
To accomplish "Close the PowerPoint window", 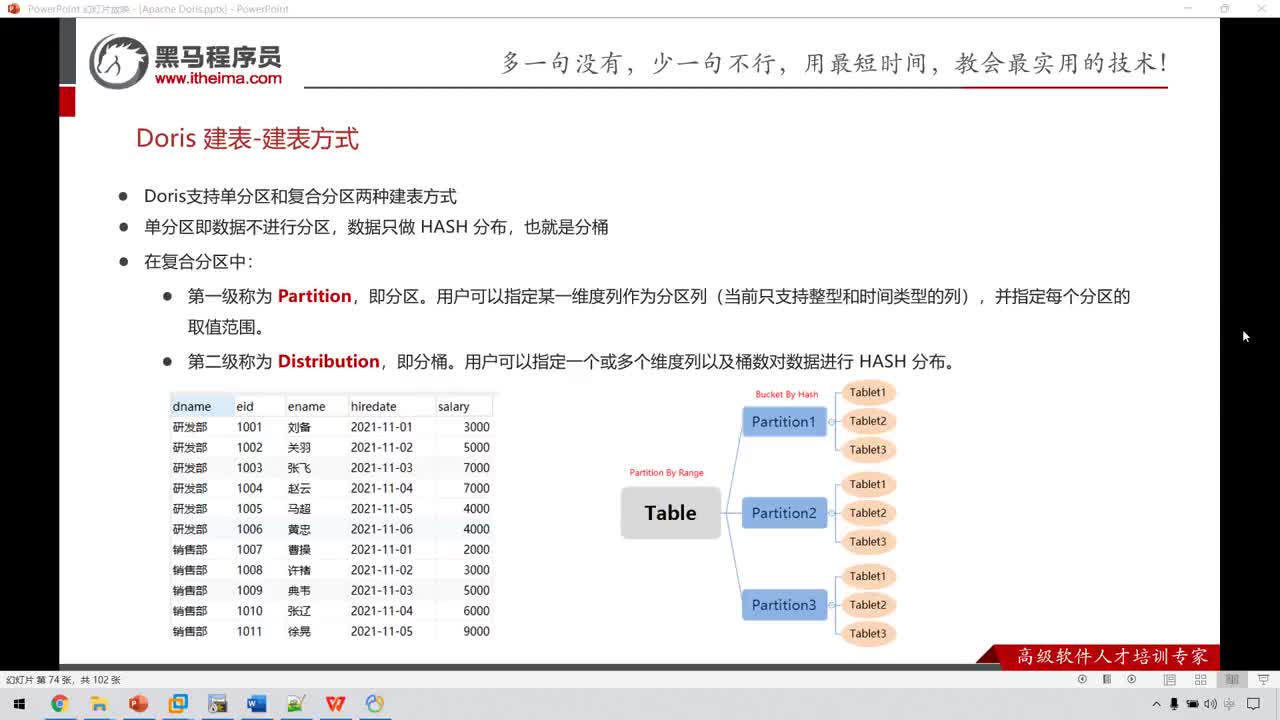I will (x=1263, y=9).
